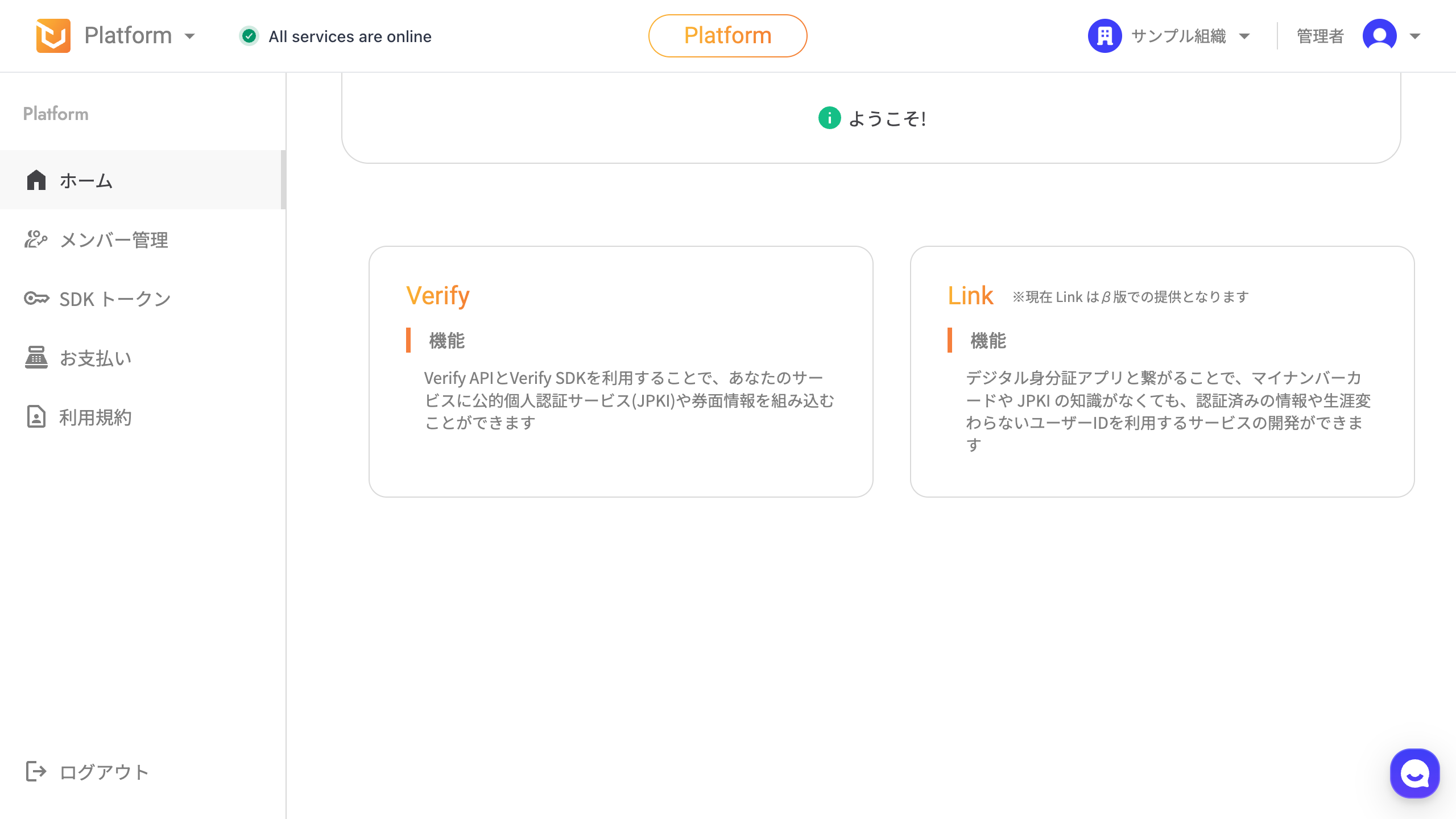Open the Verify product card
The image size is (1456, 819).
(621, 371)
